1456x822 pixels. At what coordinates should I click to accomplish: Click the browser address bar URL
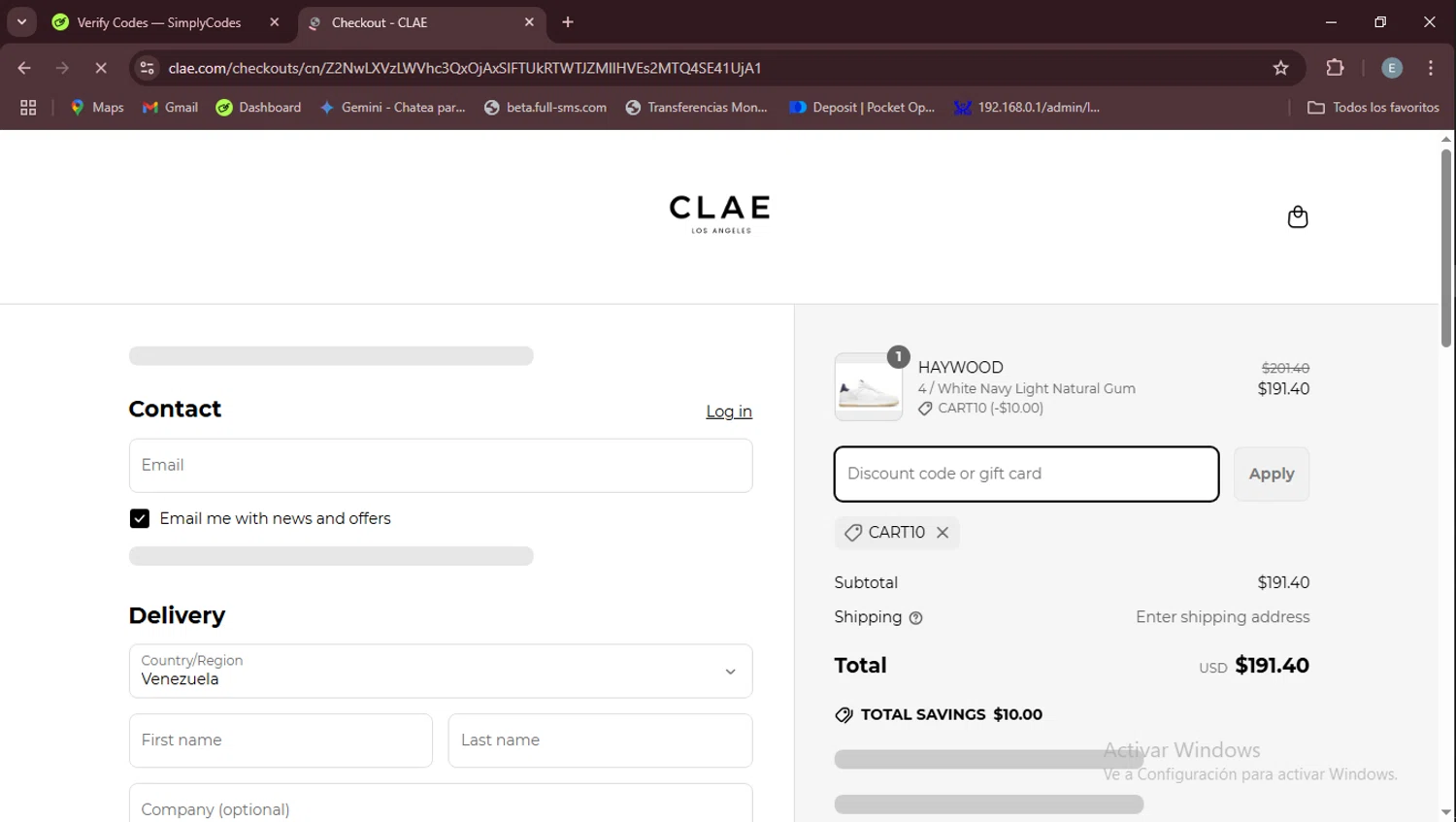click(465, 68)
